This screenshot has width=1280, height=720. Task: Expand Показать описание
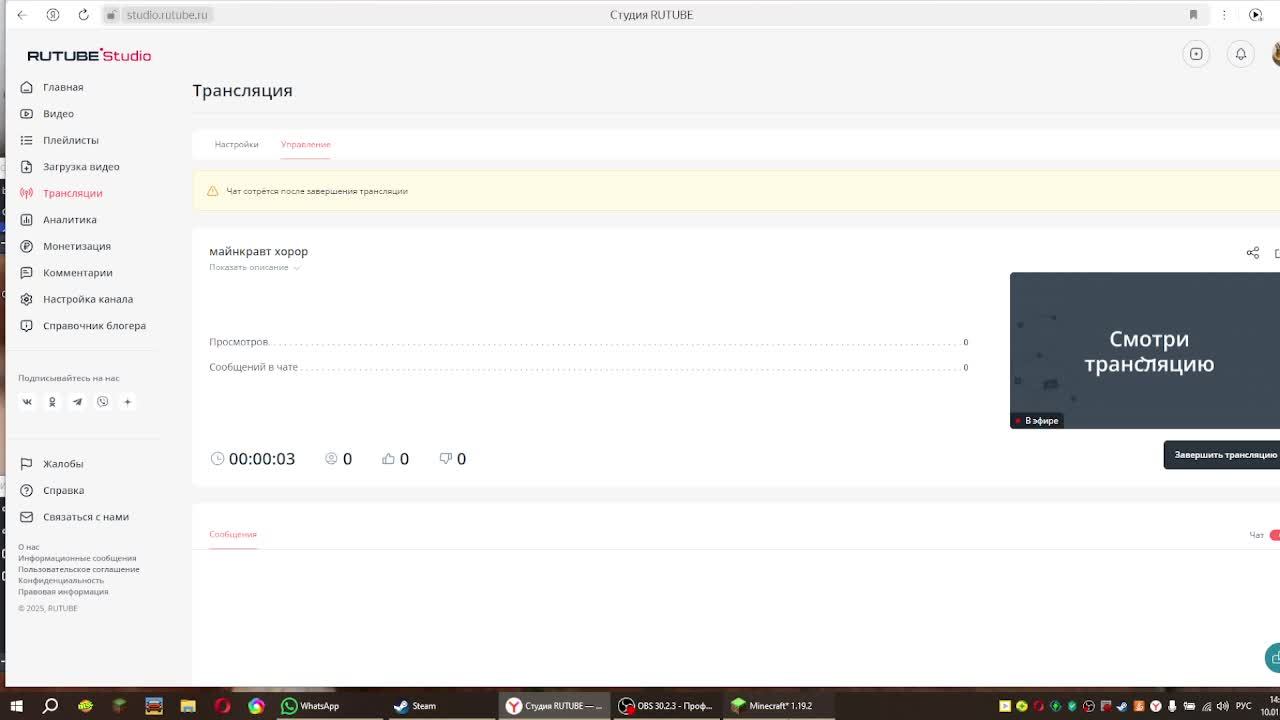(254, 267)
